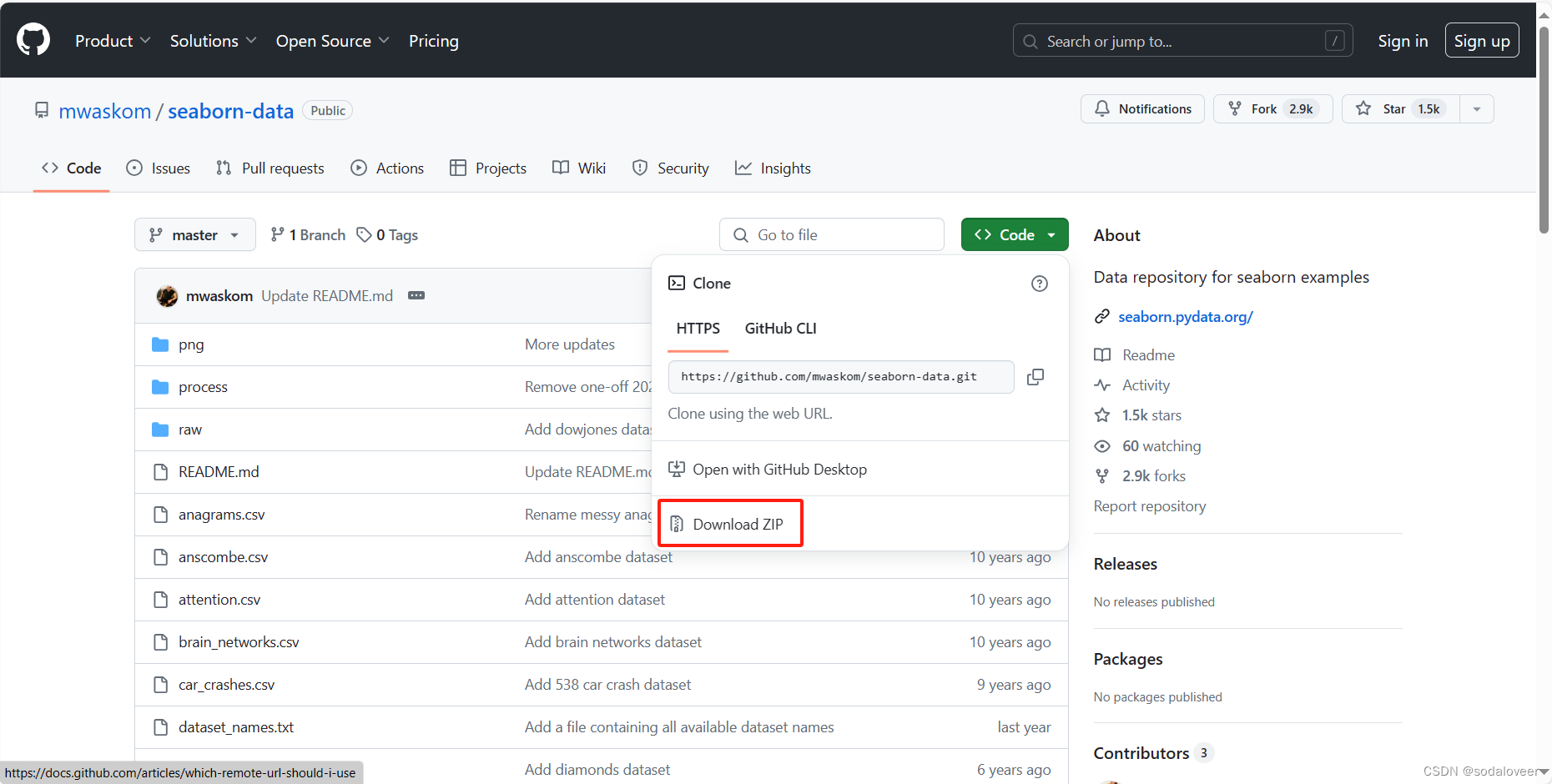
Task: Click Download ZIP
Action: [x=727, y=525]
